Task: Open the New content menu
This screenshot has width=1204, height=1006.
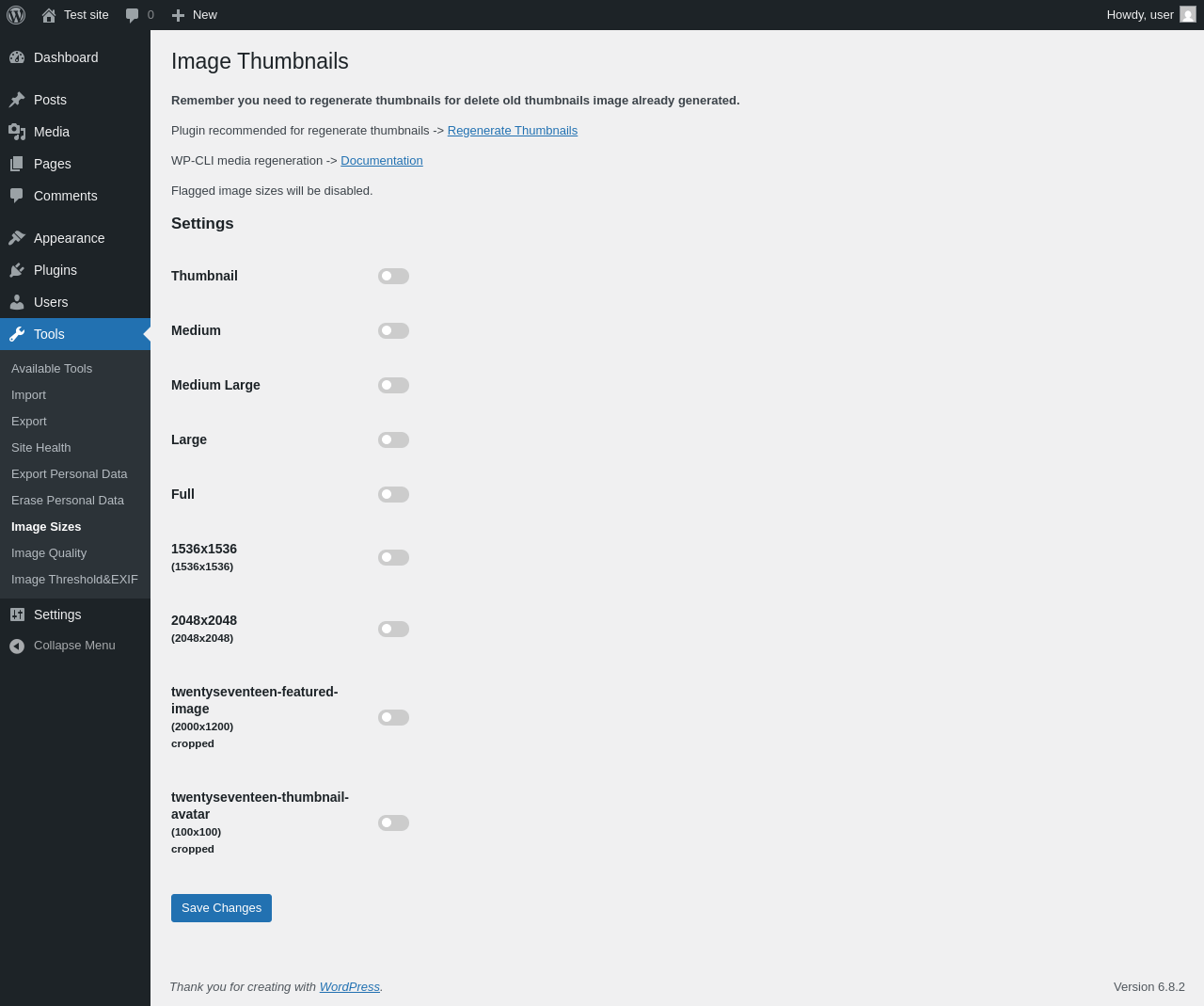Action: (x=195, y=15)
